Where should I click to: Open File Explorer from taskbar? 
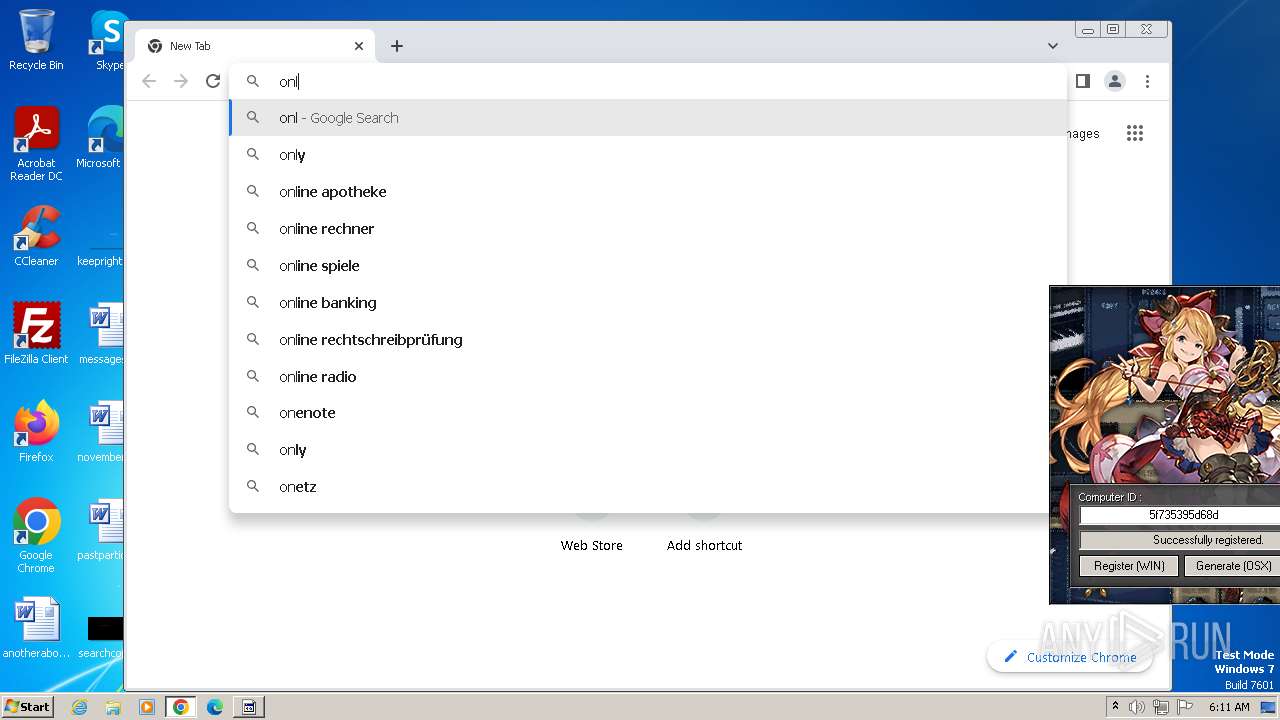click(113, 707)
